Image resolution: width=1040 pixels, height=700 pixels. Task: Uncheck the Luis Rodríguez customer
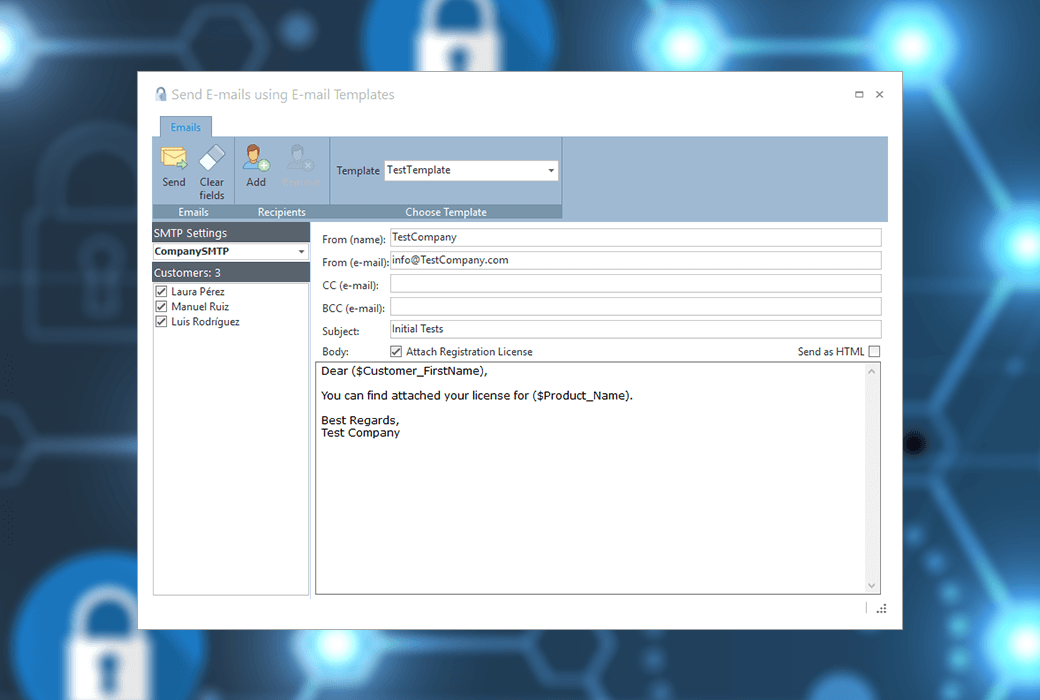(x=161, y=322)
